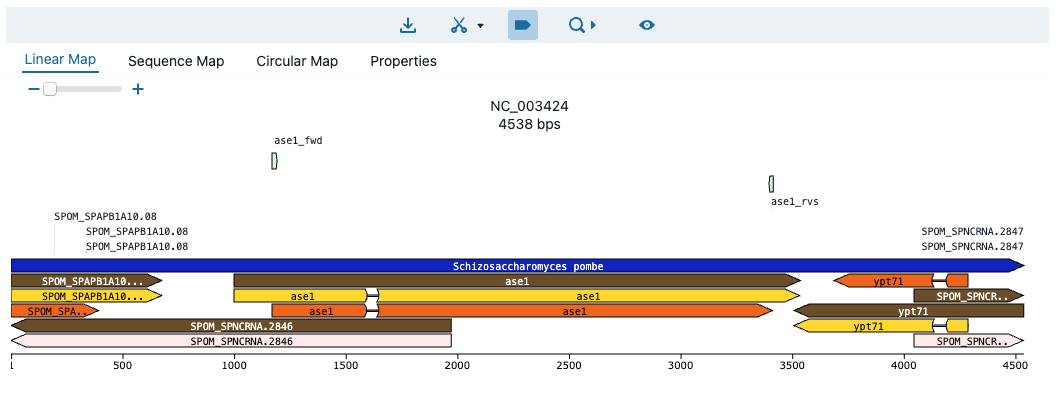Screen dimensions: 1060x394
Task: Select the orange SPOM_SPA.. feature
Action: tap(55, 311)
